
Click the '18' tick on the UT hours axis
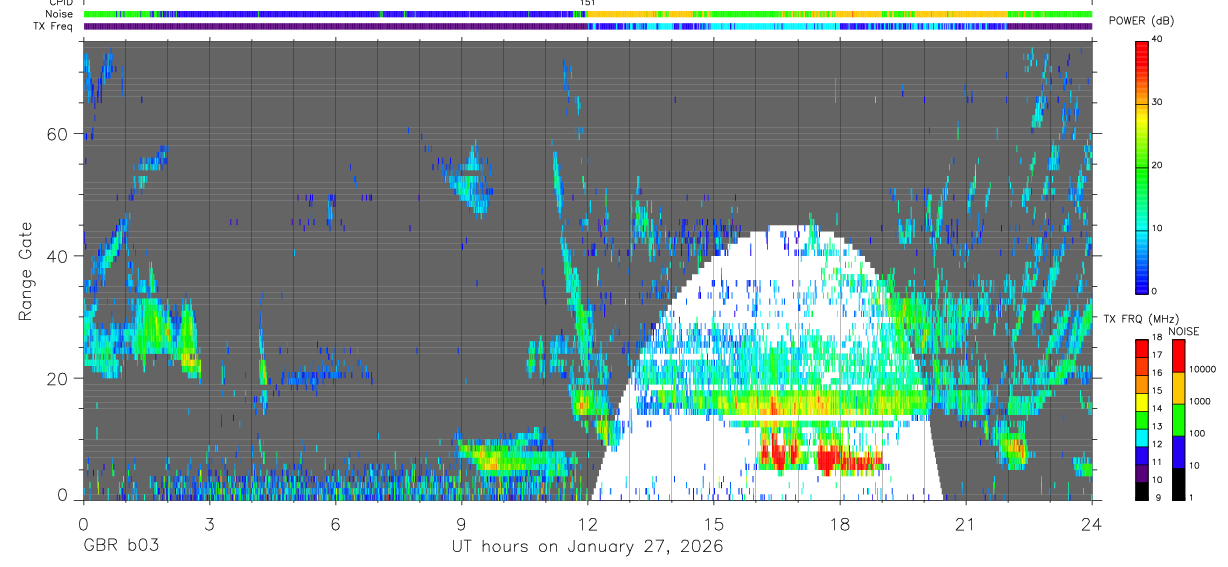[840, 523]
